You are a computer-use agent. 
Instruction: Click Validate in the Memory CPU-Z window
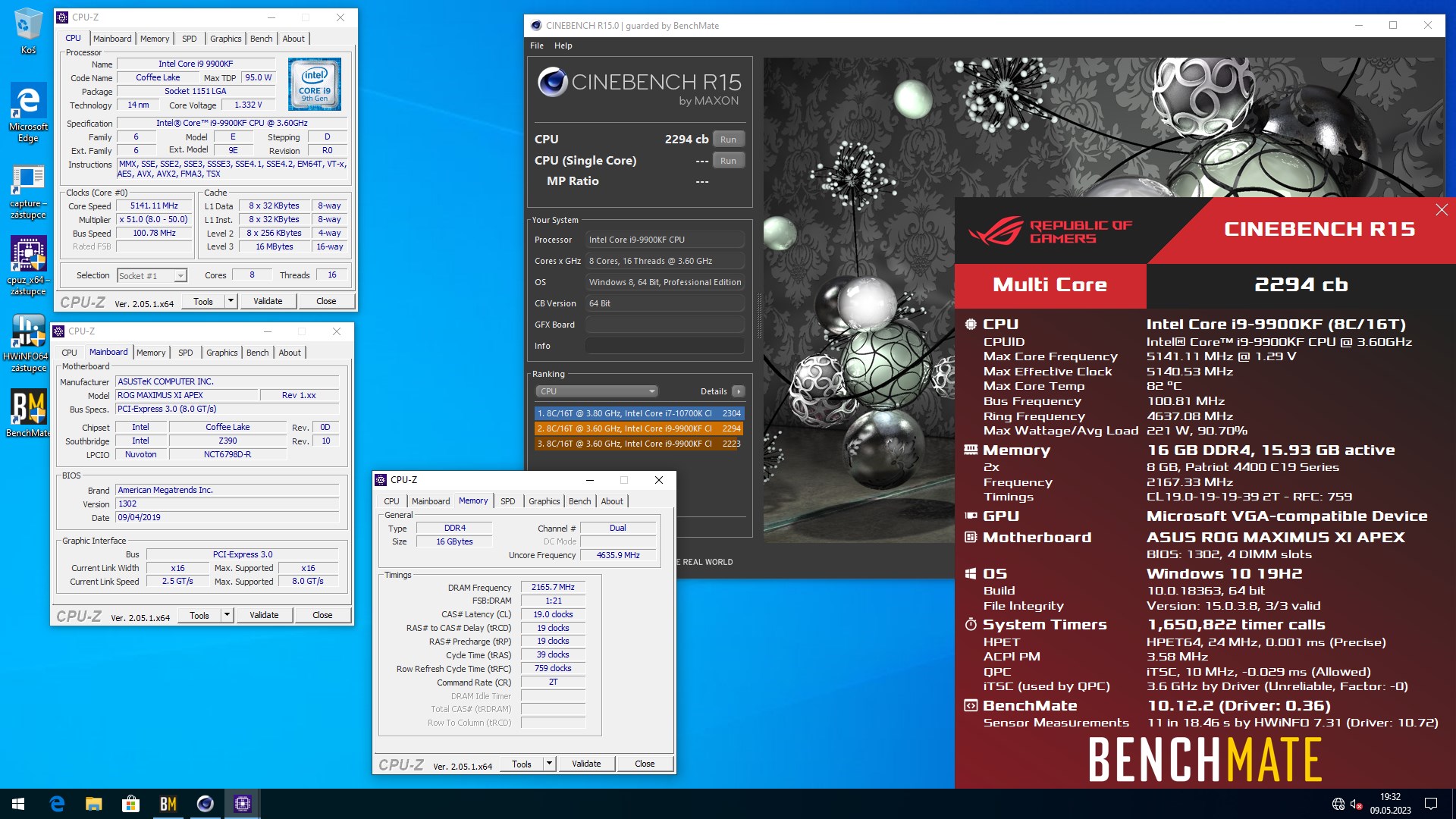click(586, 764)
